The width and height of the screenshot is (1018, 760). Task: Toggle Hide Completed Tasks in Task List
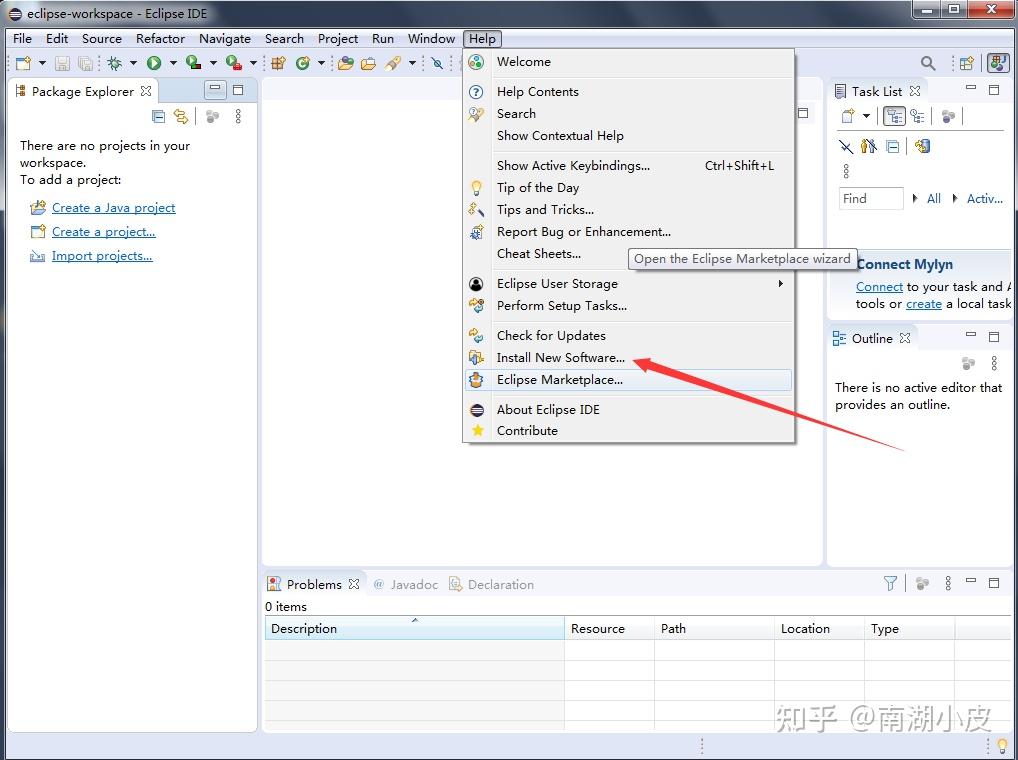coord(845,147)
